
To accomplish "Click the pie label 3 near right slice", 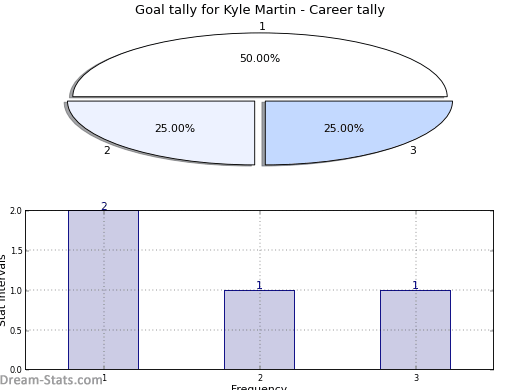I will click(413, 150).
